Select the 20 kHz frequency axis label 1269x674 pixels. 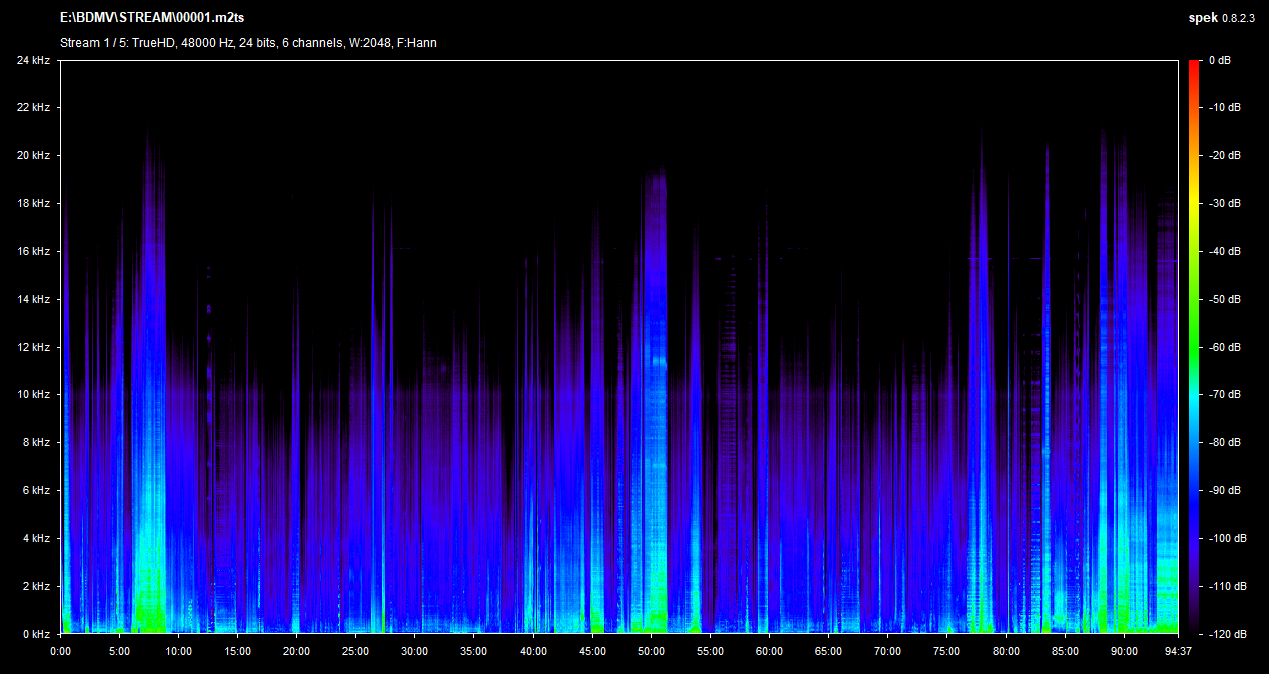click(33, 156)
